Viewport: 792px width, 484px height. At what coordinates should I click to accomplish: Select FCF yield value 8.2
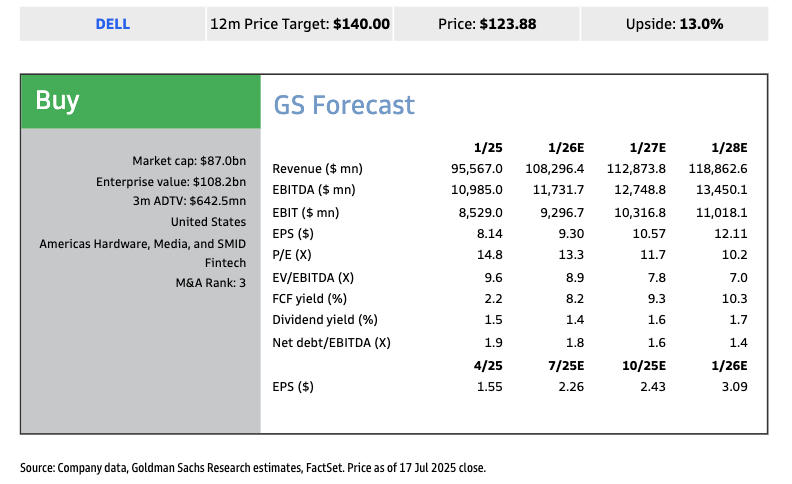point(575,299)
